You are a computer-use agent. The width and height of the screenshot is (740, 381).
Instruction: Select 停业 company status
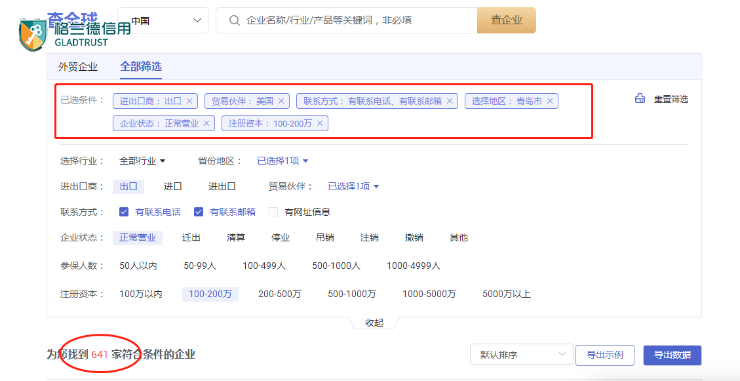coord(280,237)
